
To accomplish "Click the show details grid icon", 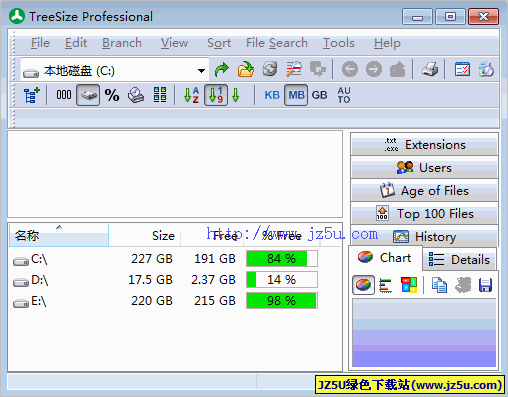I will point(160,95).
